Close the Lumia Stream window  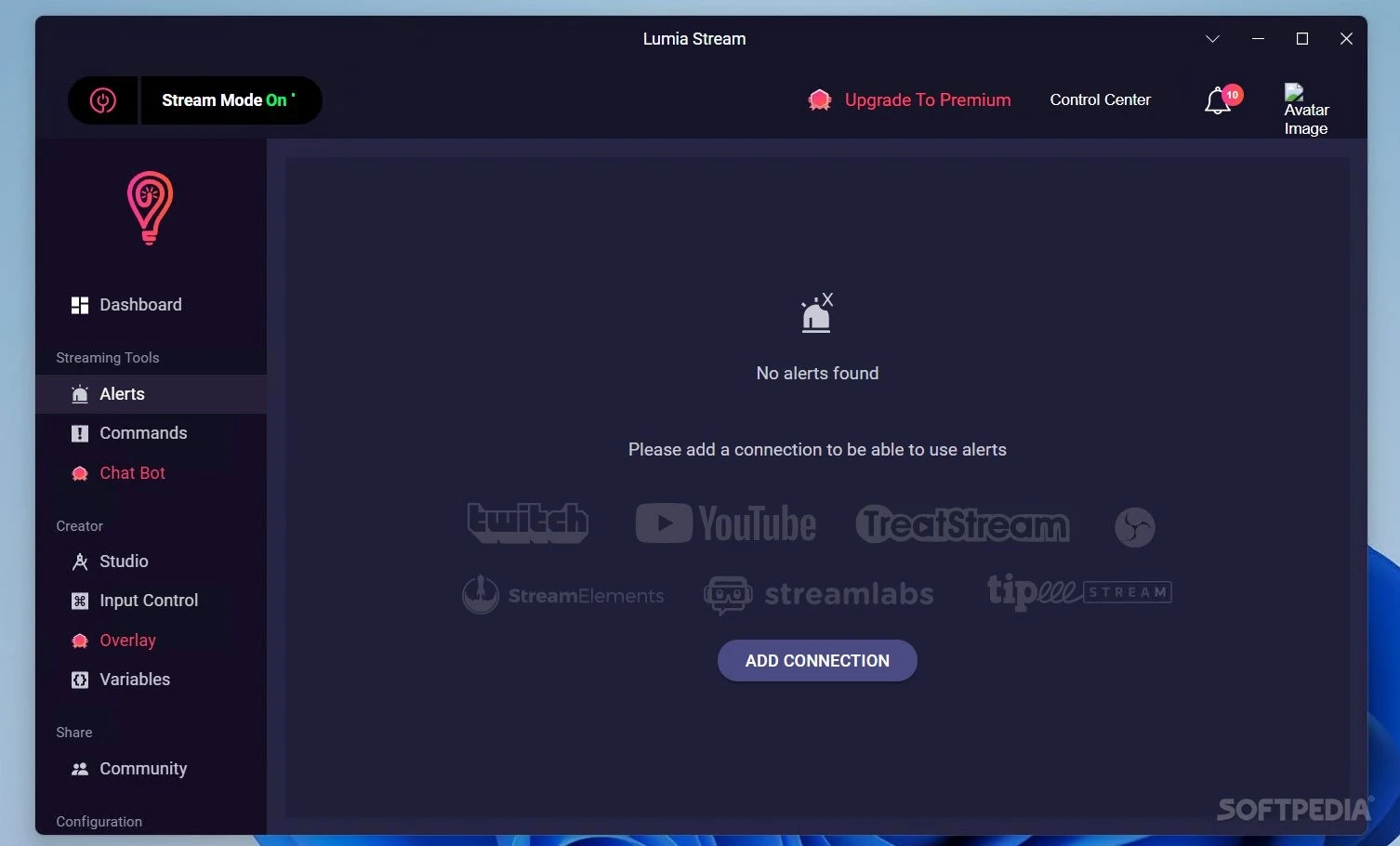point(1346,39)
